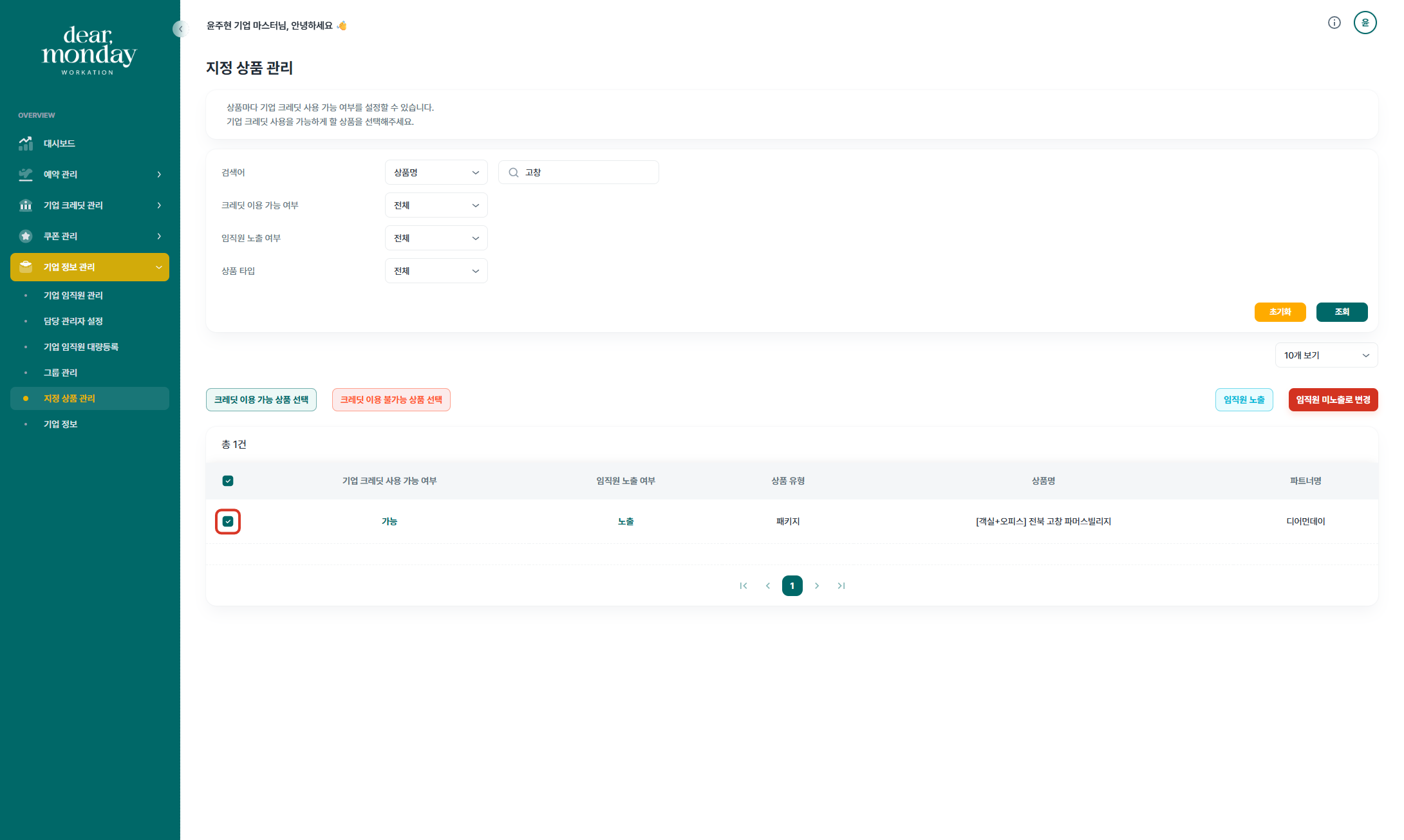The width and height of the screenshot is (1404, 840).
Task: Expand the 예약 관리 menu
Action: click(89, 174)
